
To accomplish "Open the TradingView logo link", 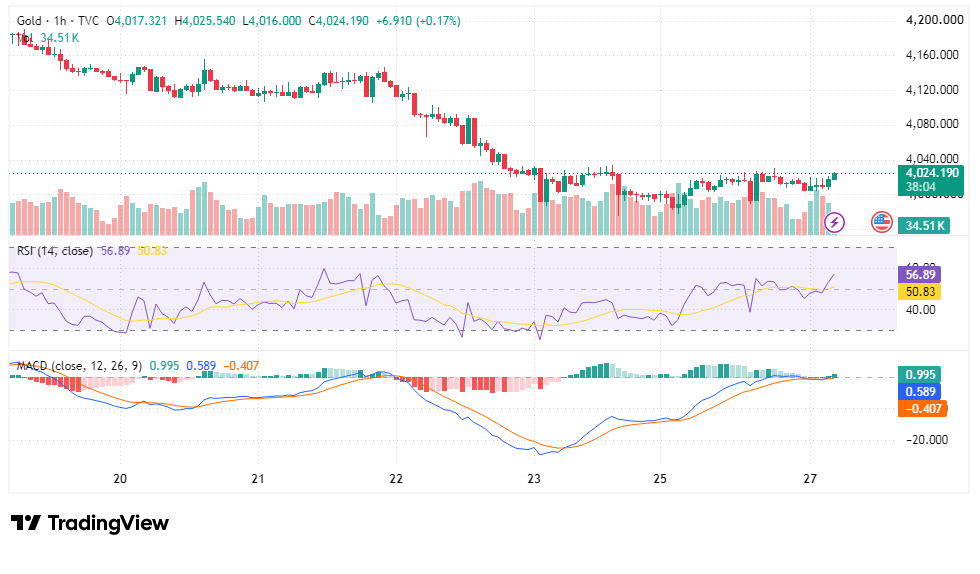I will (x=90, y=523).
